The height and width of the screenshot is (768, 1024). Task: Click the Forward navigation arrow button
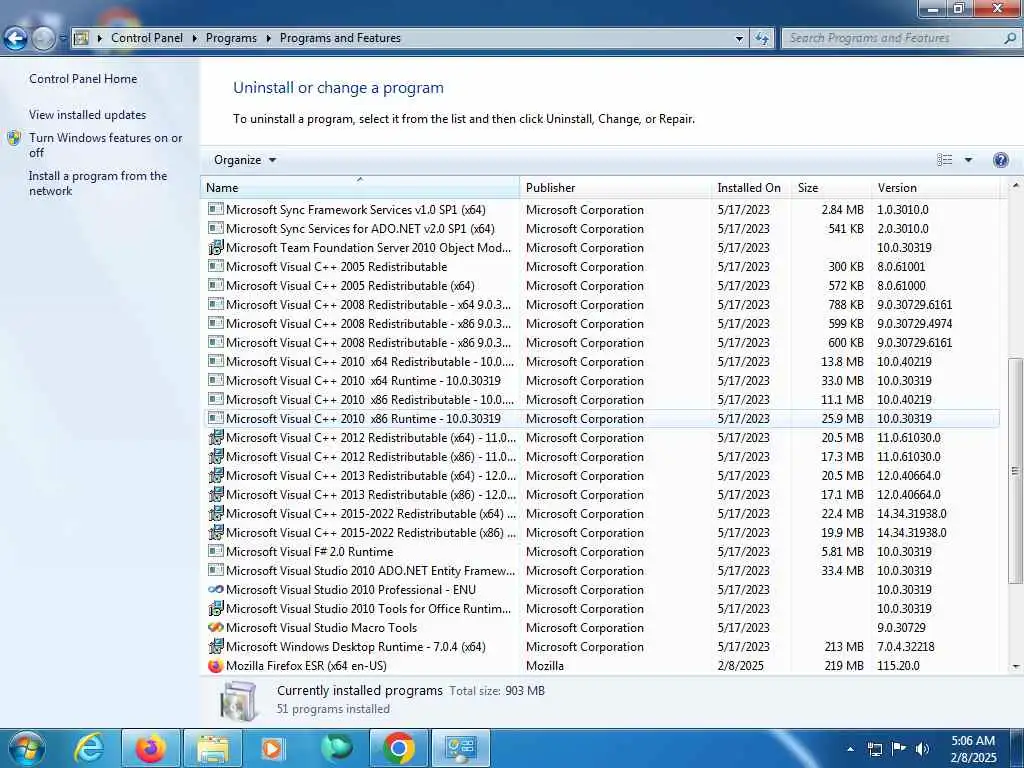coord(43,39)
